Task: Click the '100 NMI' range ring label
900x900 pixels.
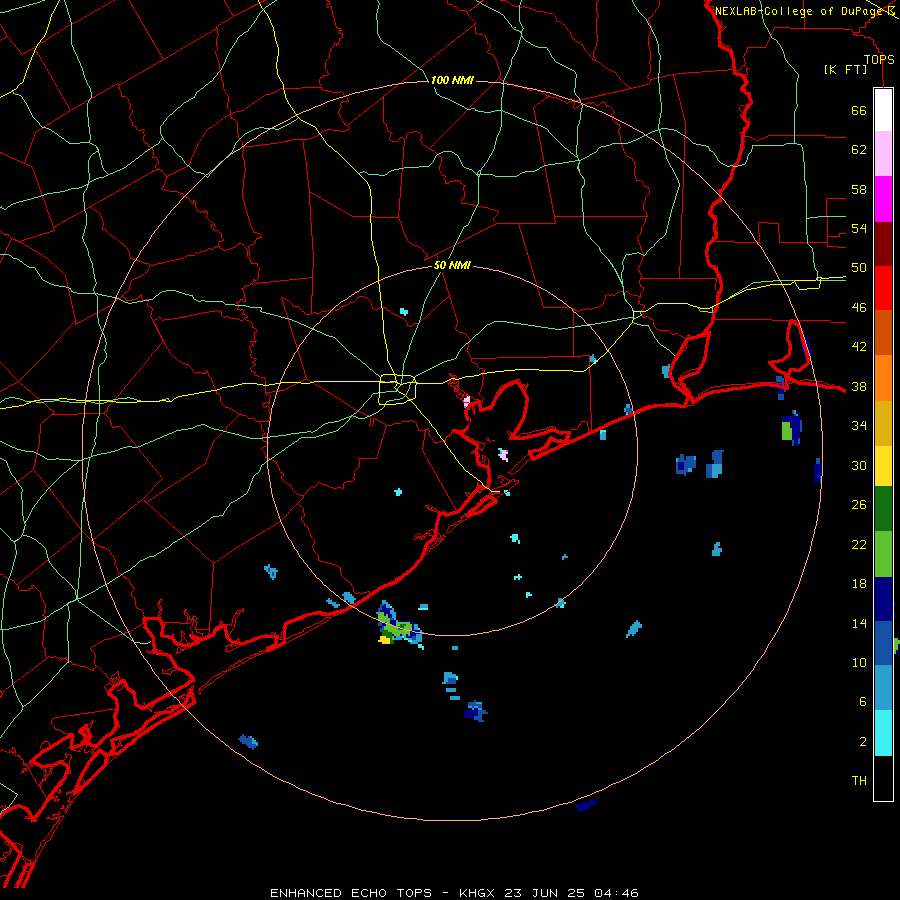Action: coord(452,80)
